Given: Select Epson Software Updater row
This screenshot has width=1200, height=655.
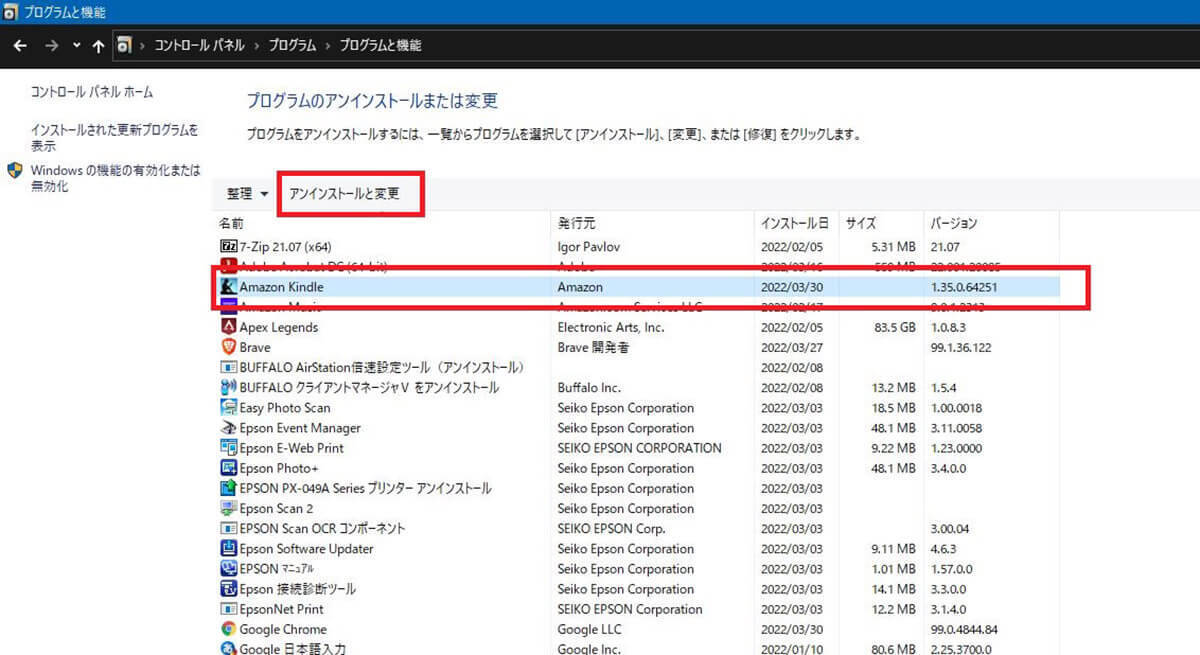Looking at the screenshot, I should pyautogui.click(x=306, y=549).
